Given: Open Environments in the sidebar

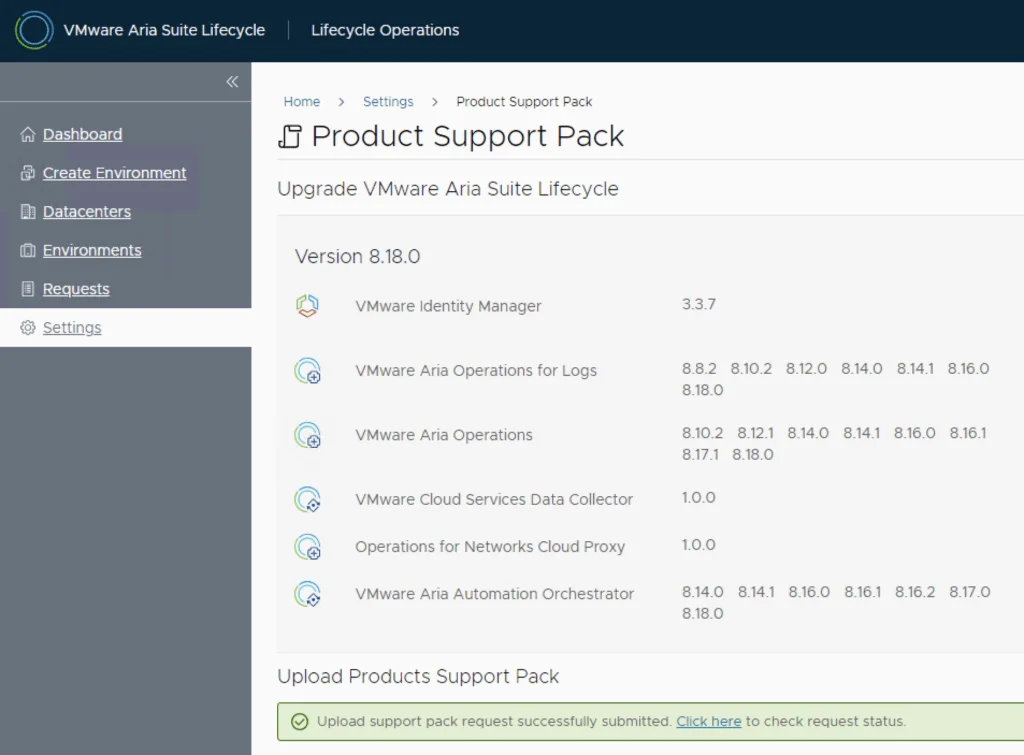Looking at the screenshot, I should (92, 250).
